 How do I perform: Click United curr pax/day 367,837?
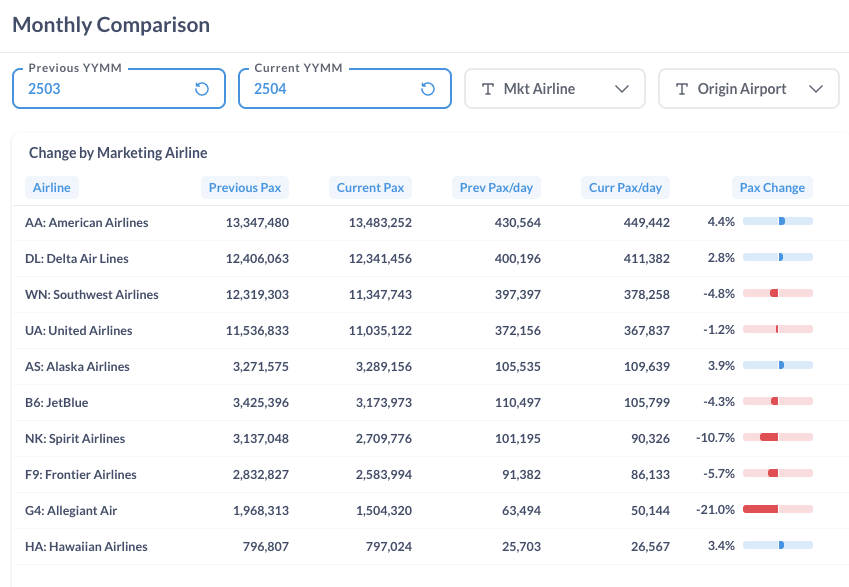(646, 330)
